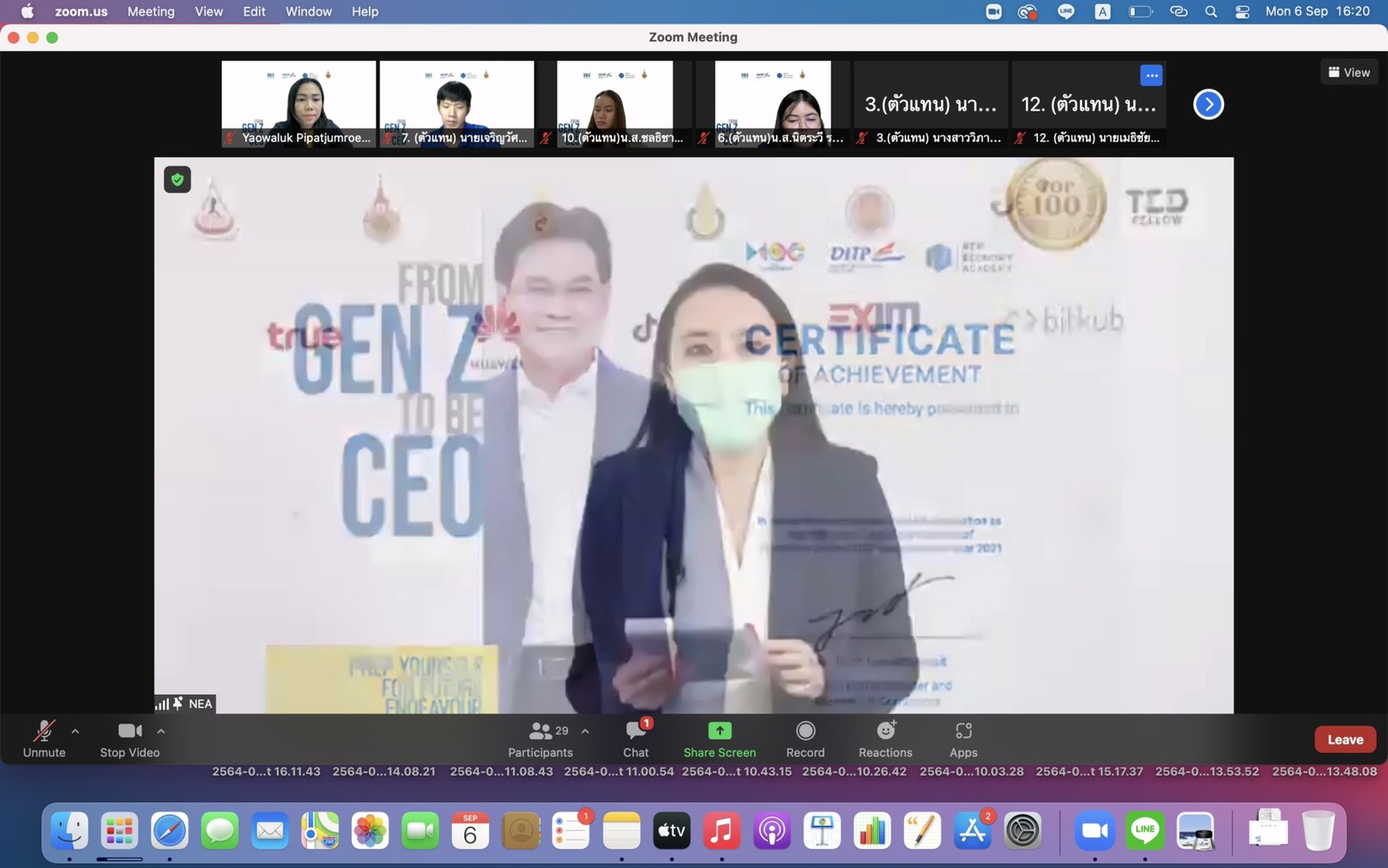
Task: Open Apple TV from the Dock
Action: (672, 830)
